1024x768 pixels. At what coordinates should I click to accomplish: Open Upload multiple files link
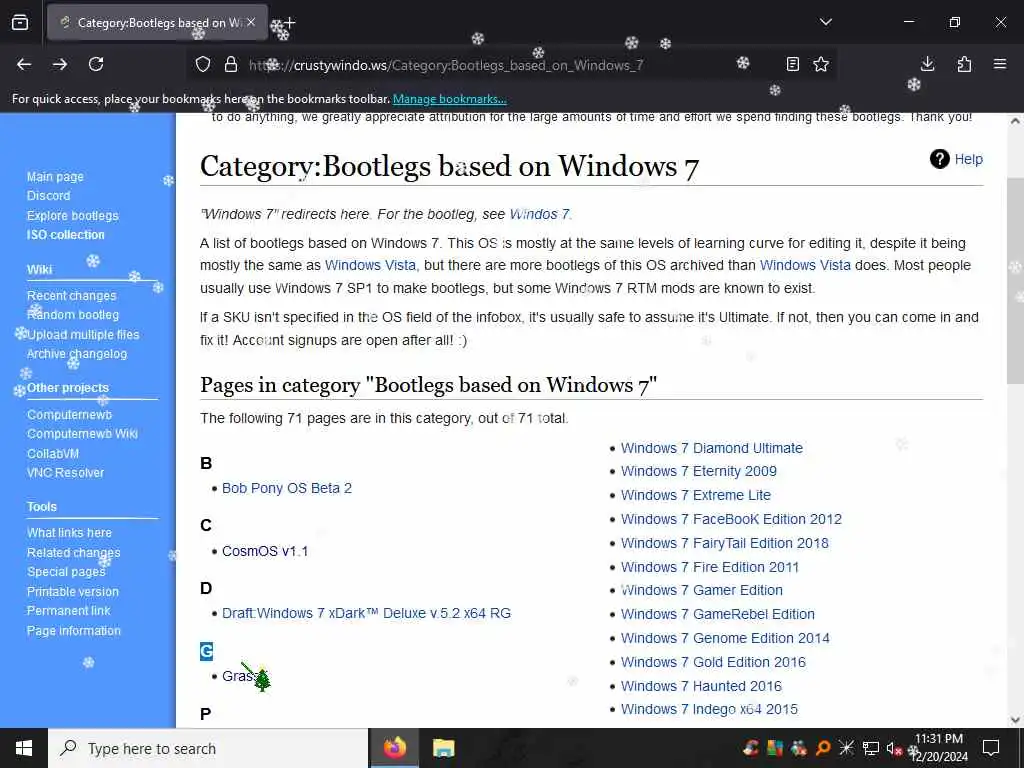tap(83, 334)
